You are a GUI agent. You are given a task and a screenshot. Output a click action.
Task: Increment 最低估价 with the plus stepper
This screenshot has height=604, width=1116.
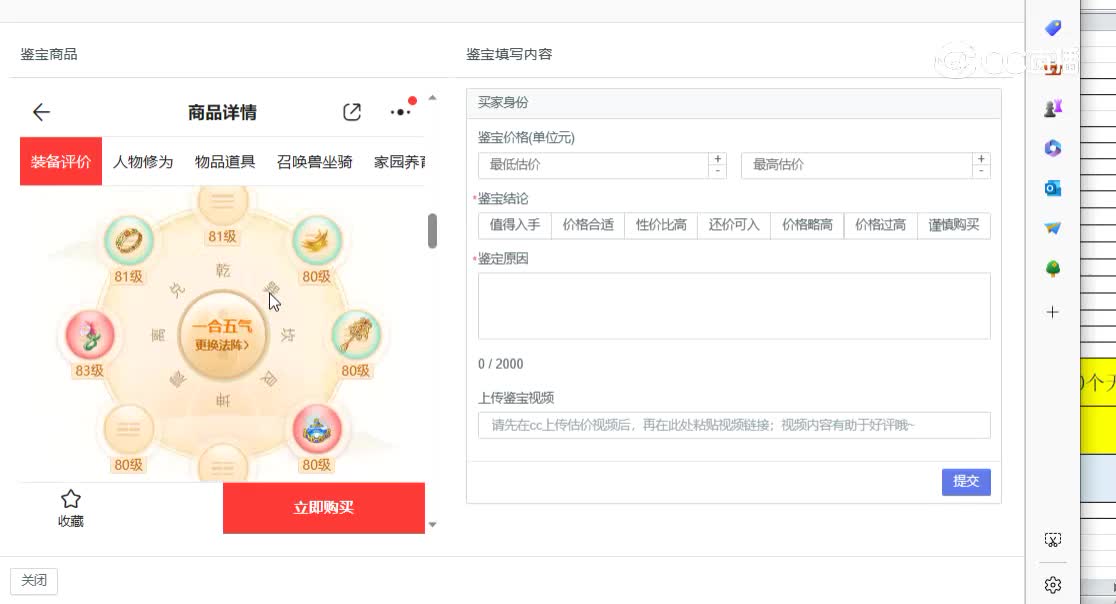[717, 158]
